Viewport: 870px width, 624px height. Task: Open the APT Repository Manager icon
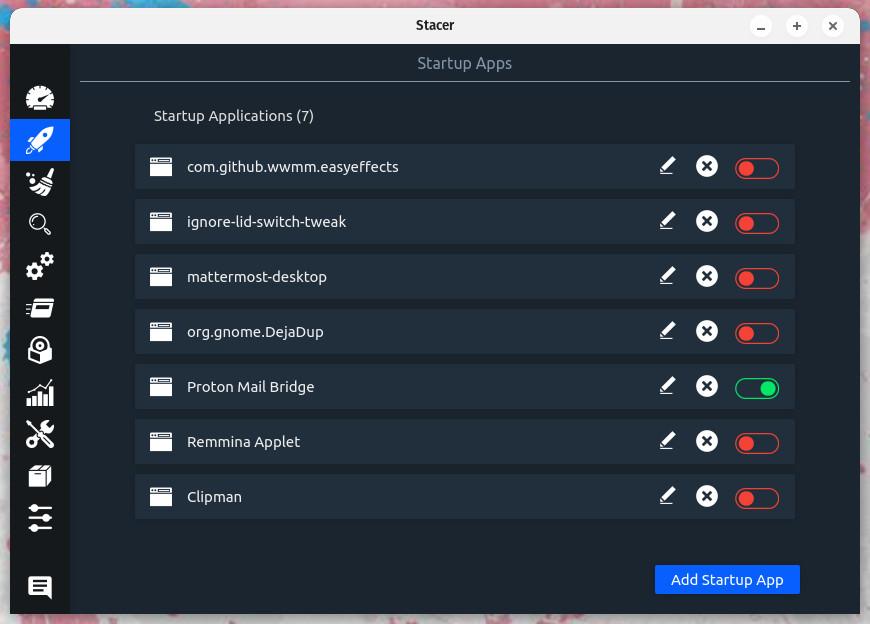click(x=40, y=476)
